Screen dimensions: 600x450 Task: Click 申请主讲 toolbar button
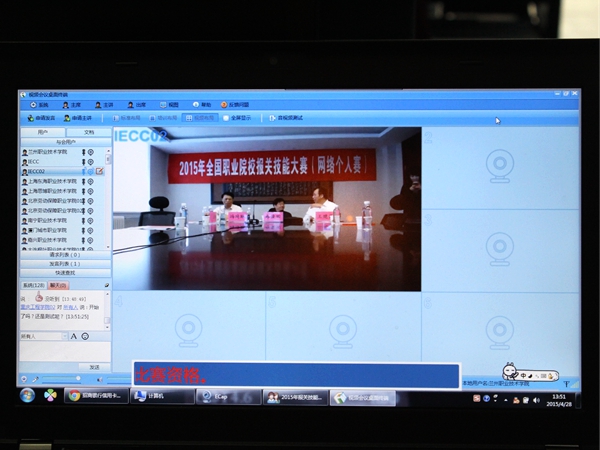click(78, 118)
